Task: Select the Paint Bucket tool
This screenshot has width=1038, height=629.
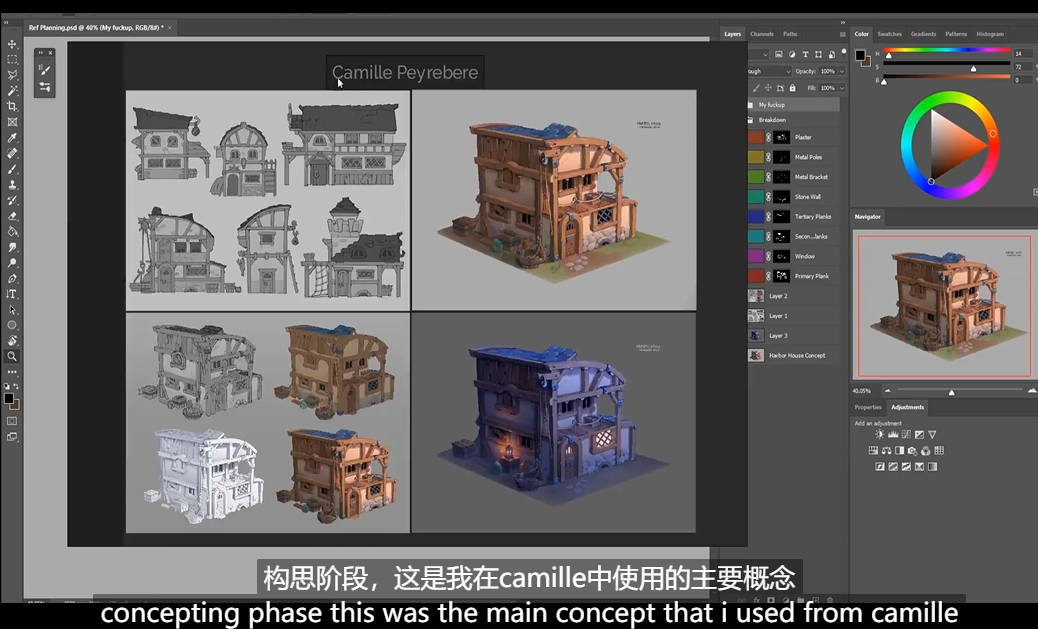Action: pos(12,231)
